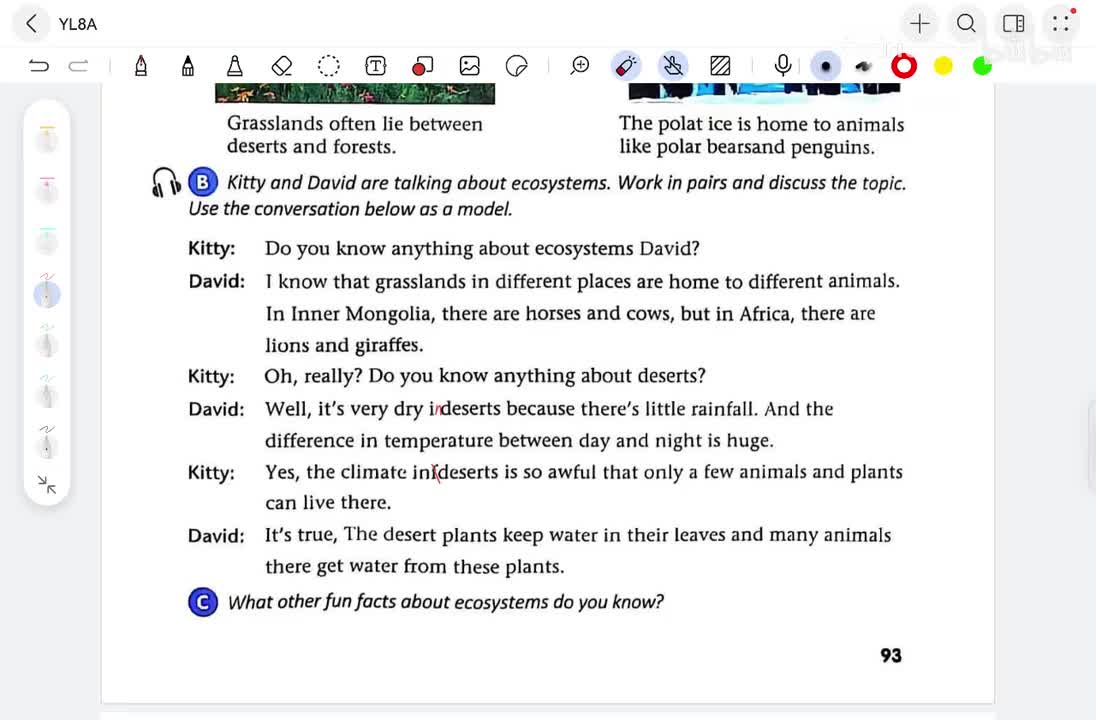Click 'Do you know anything about ecosystems David?'
1096x720 pixels.
coord(482,249)
